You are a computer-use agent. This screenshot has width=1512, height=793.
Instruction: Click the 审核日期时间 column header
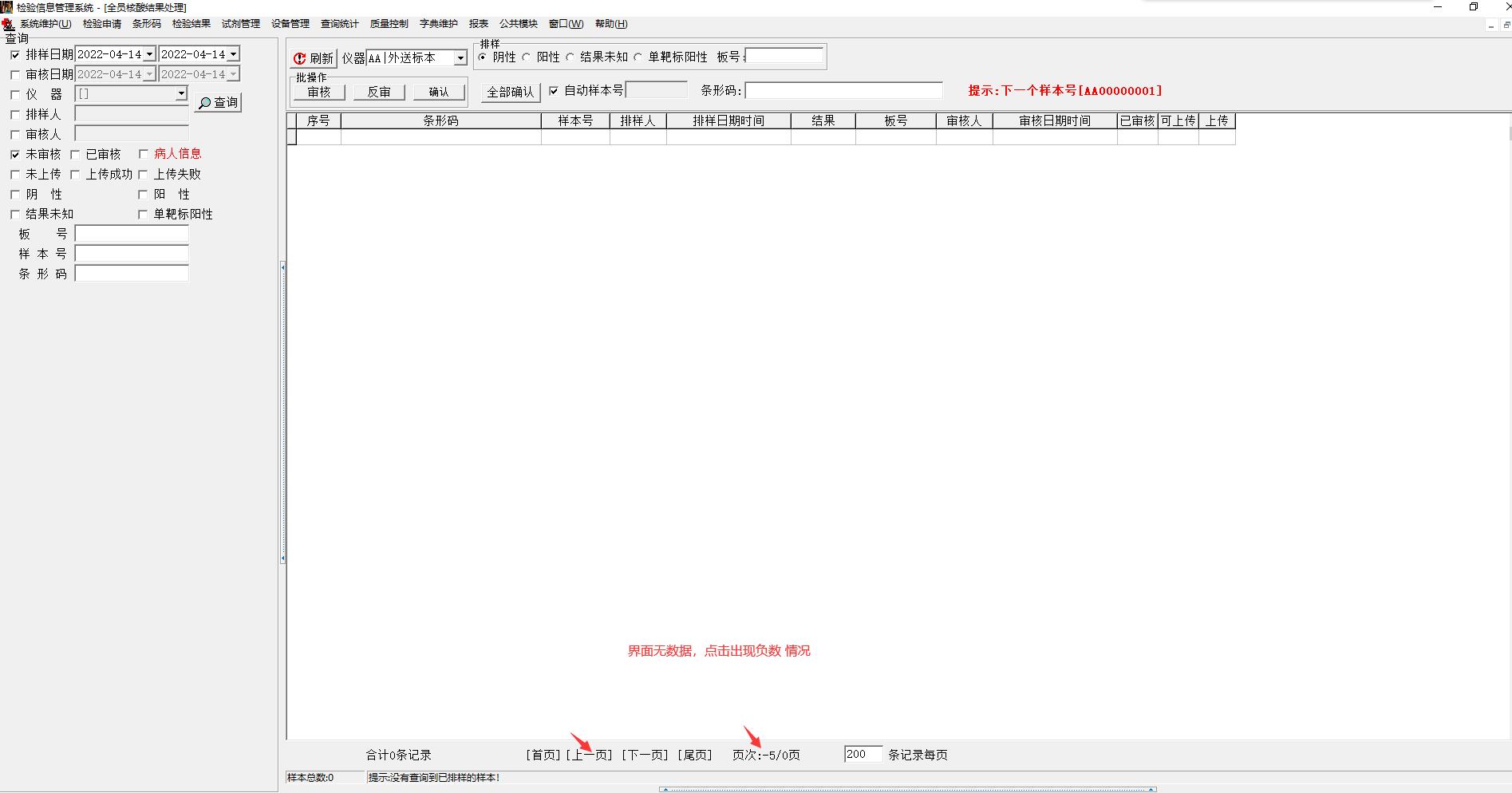(x=1055, y=121)
